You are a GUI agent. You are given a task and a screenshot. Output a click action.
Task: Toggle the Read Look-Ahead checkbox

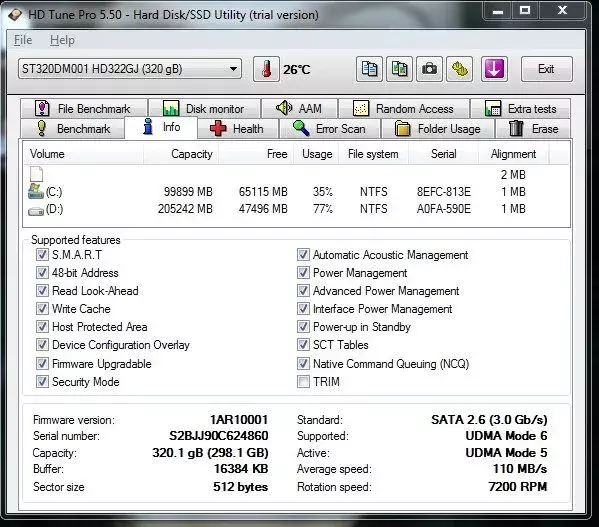(42, 291)
